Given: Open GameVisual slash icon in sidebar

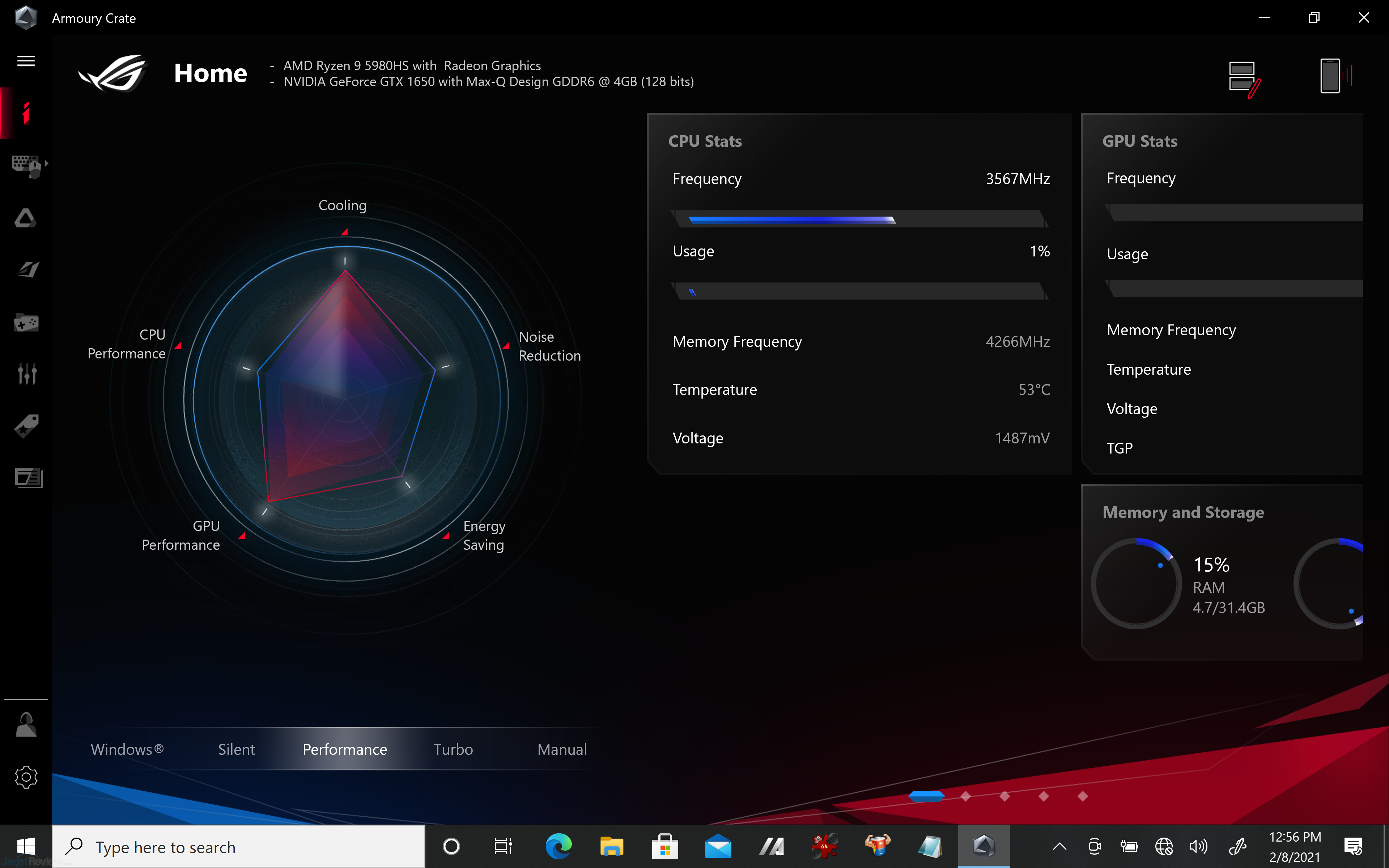Looking at the screenshot, I should pos(27,270).
